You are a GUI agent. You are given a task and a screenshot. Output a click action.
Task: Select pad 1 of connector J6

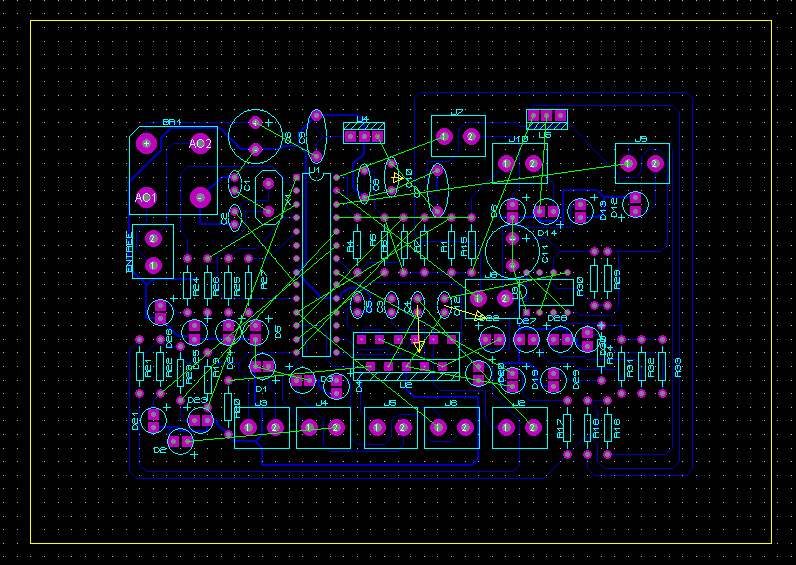point(438,427)
